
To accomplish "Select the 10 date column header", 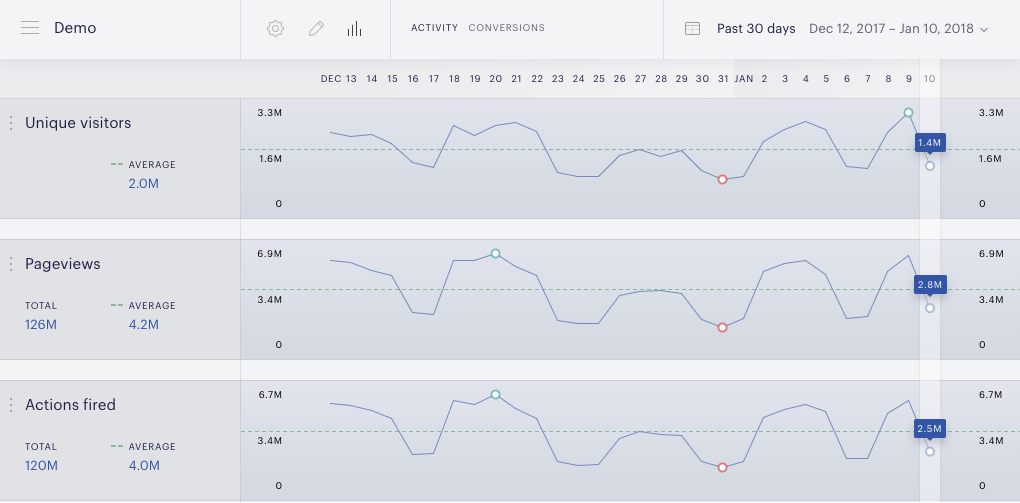I will tap(930, 79).
